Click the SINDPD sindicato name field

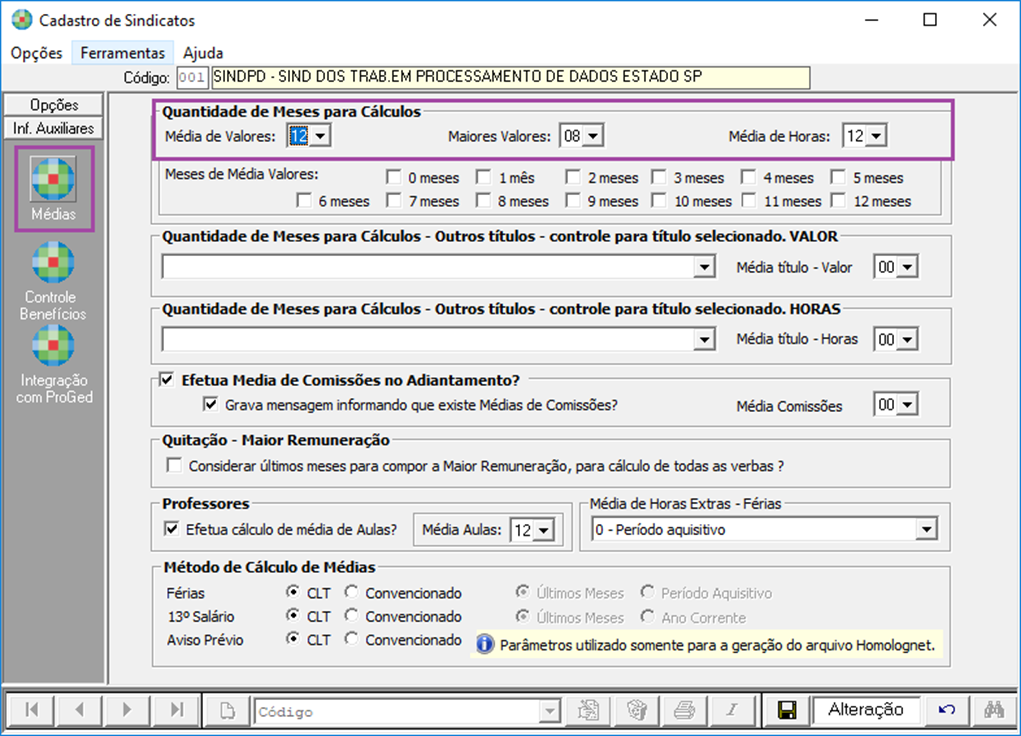(510, 78)
